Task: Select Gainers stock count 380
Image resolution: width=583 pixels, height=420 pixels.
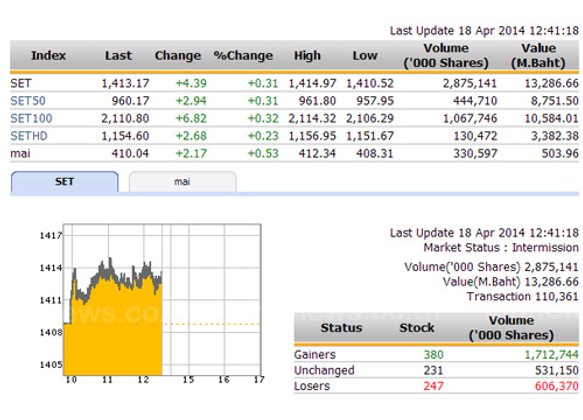Action: pyautogui.click(x=434, y=355)
